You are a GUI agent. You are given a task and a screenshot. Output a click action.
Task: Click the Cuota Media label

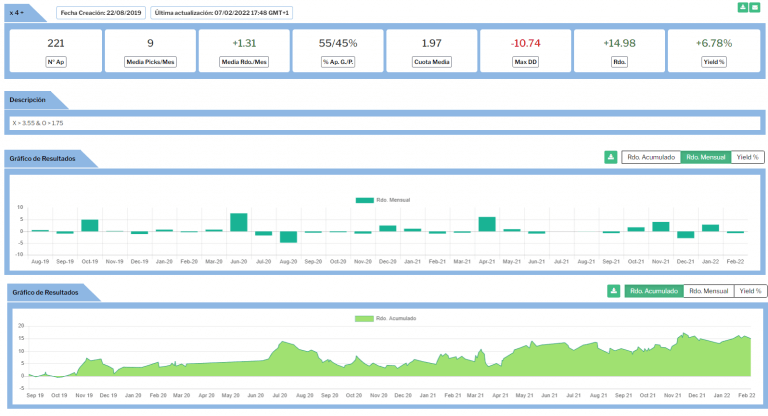click(x=432, y=62)
